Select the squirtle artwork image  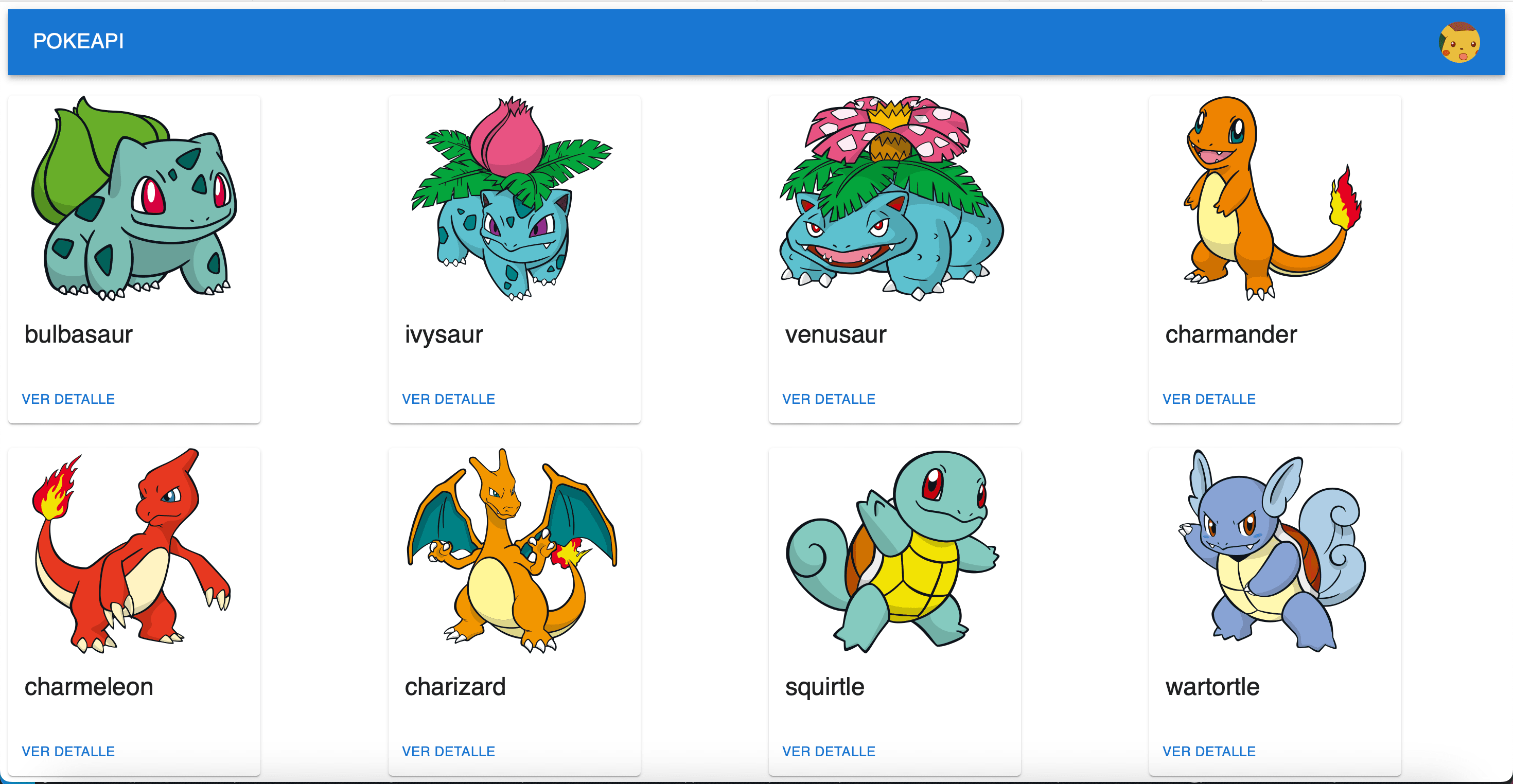(x=894, y=552)
